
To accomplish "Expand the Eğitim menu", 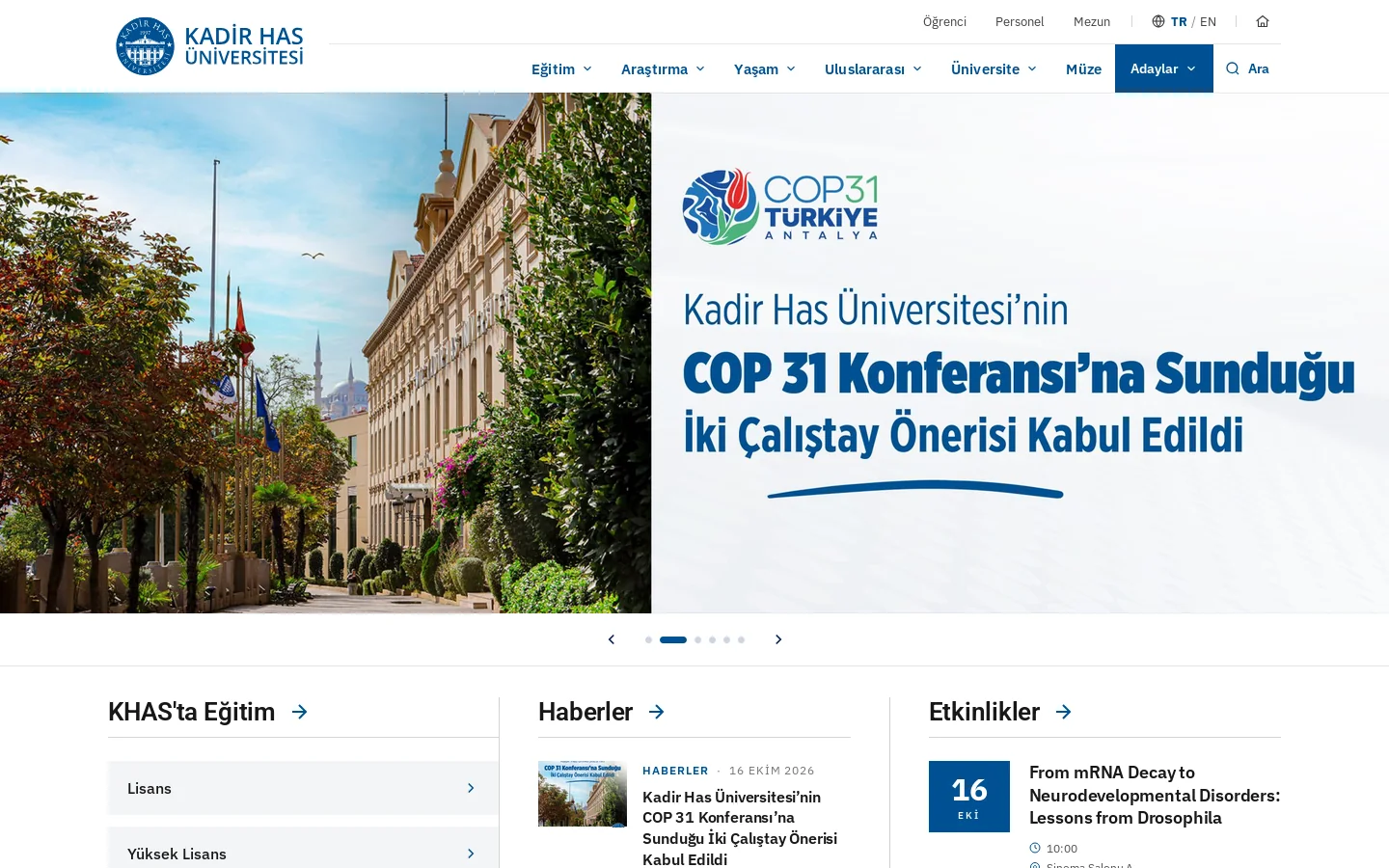I will tap(561, 68).
